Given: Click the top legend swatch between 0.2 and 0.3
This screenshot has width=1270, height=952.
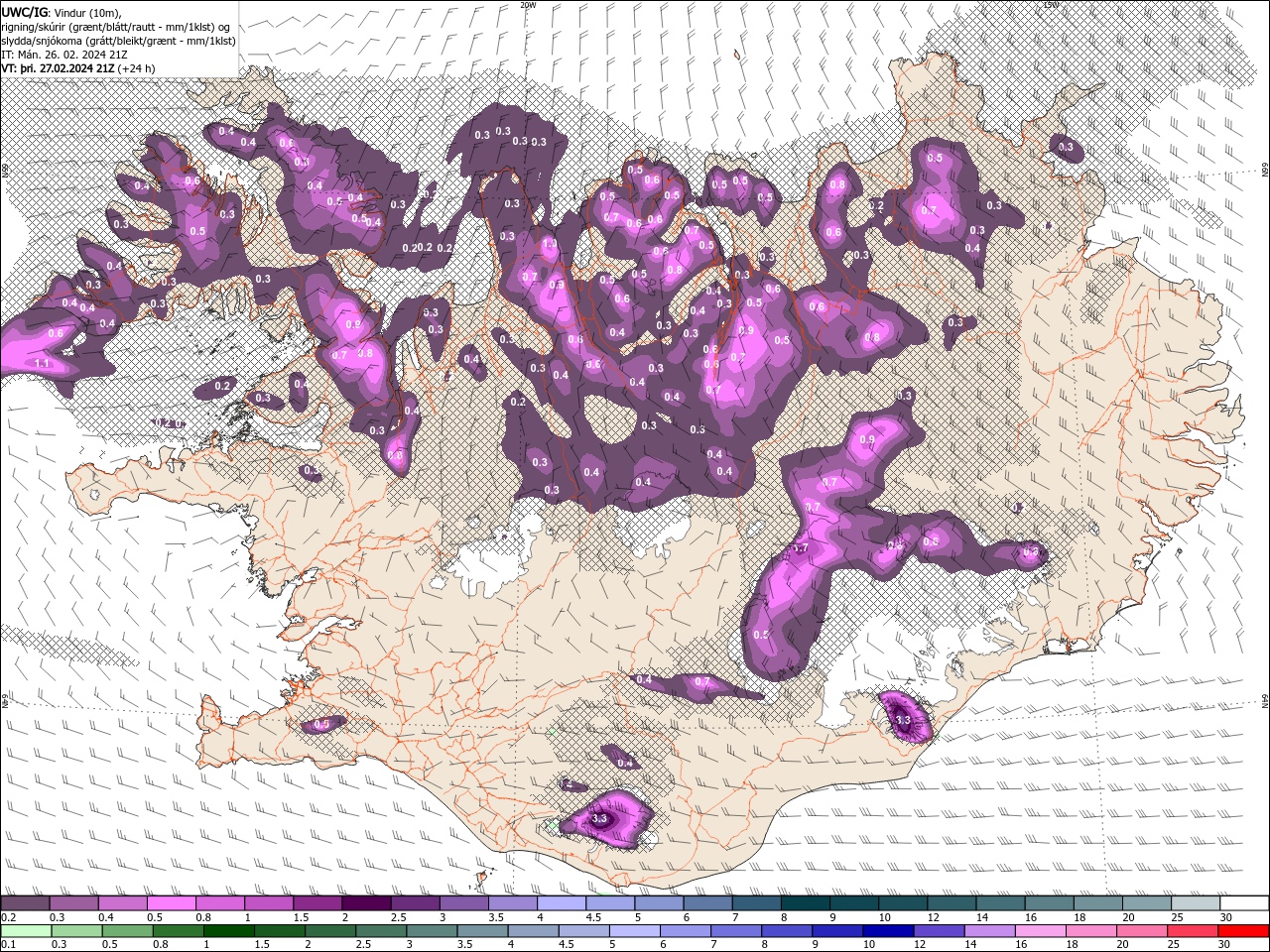Looking at the screenshot, I should click(25, 902).
